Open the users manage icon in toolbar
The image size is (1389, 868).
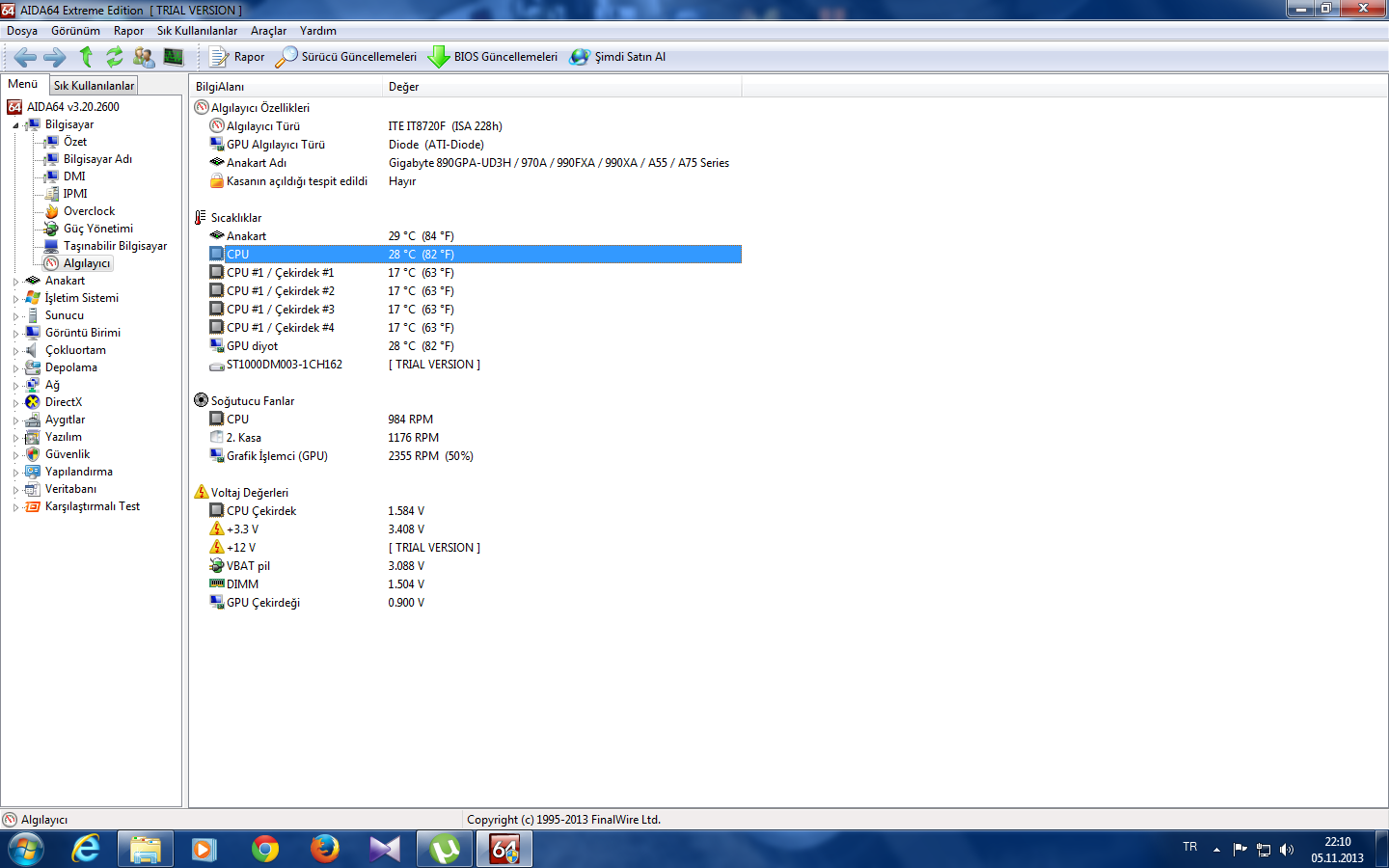(x=144, y=57)
